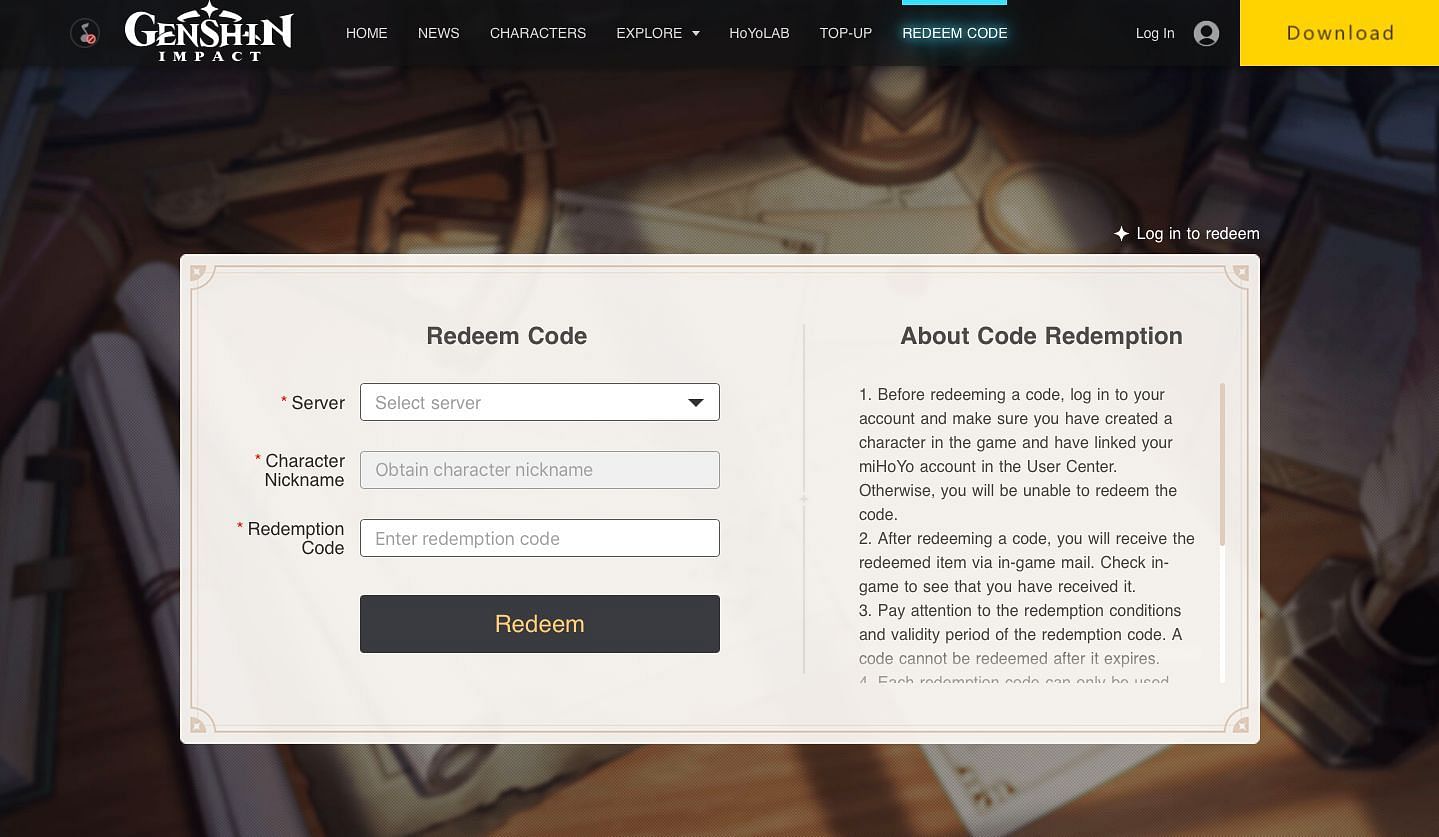The width and height of the screenshot is (1439, 837).
Task: Click the Log in to redeem link
Action: coord(1198,233)
